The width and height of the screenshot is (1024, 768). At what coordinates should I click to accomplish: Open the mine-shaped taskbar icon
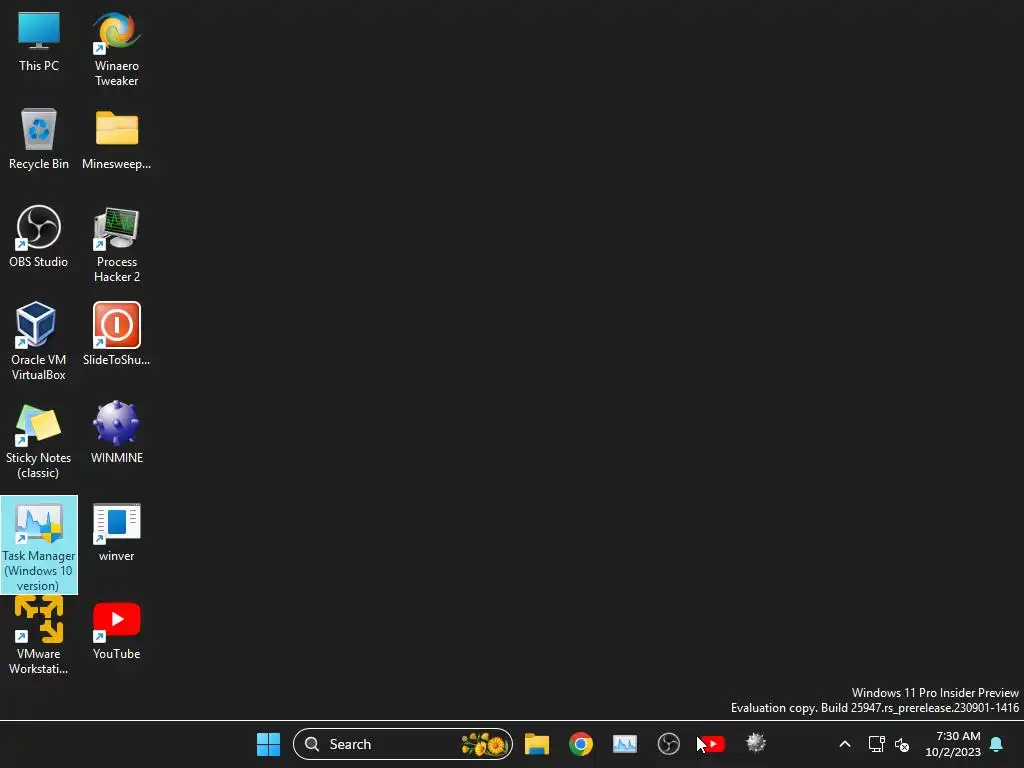tap(756, 743)
